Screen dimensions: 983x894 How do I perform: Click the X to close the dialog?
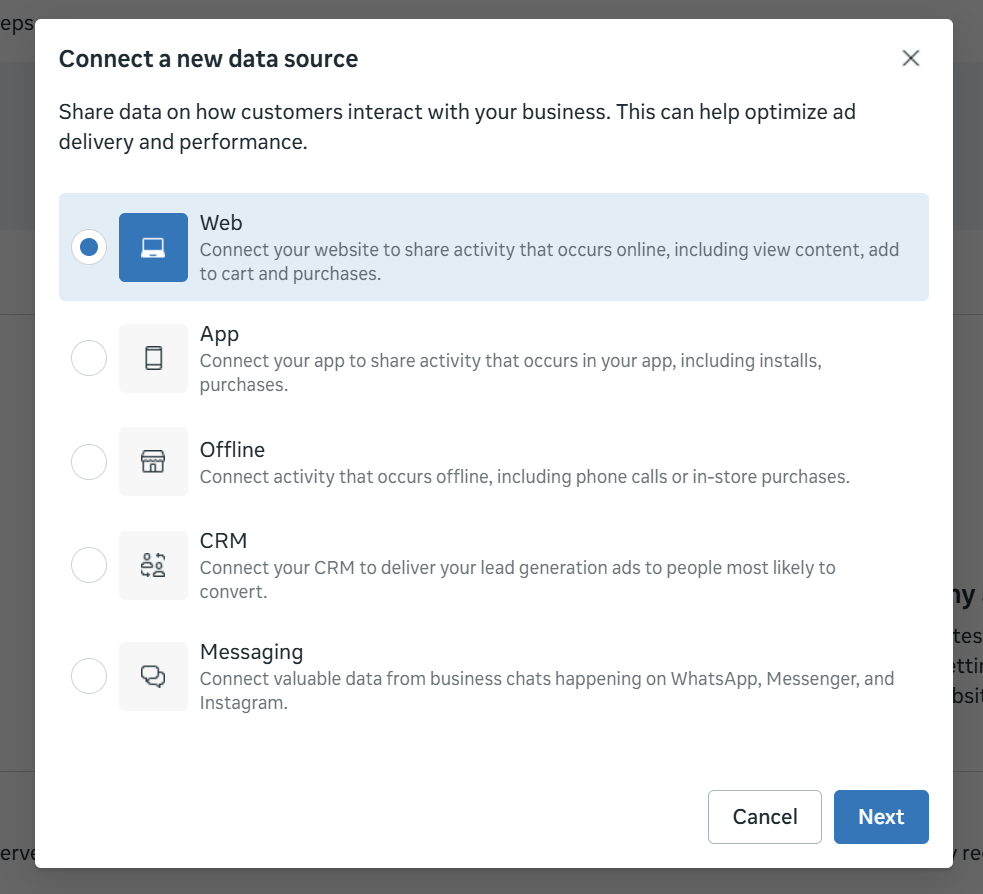[x=910, y=58]
